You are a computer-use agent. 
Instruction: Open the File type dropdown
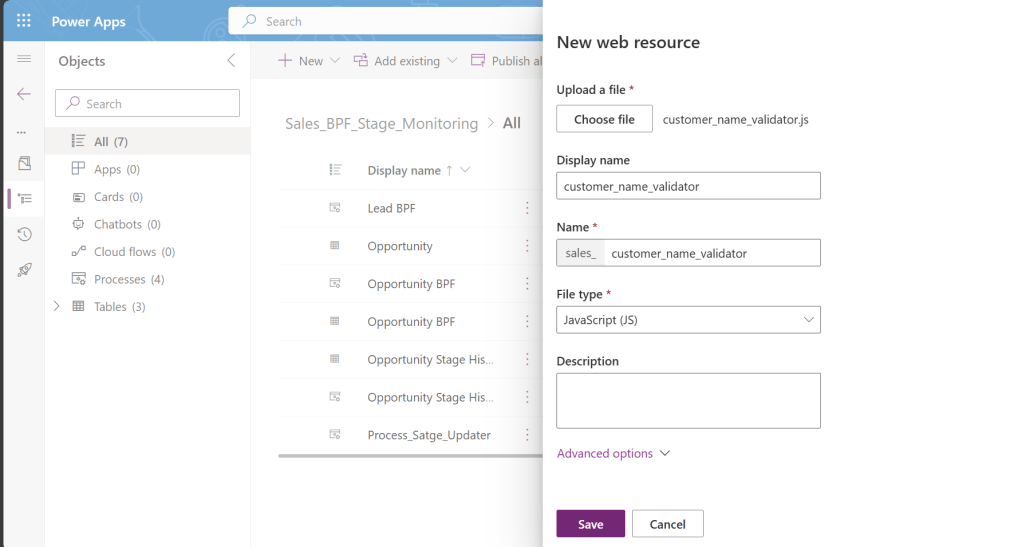[688, 320]
